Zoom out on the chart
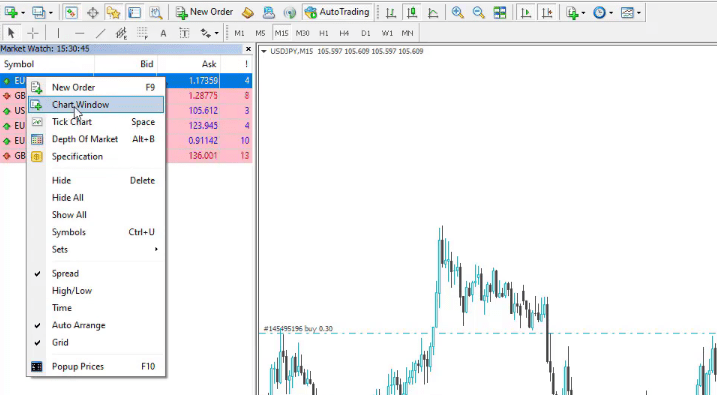The width and height of the screenshot is (717, 395). click(x=478, y=12)
